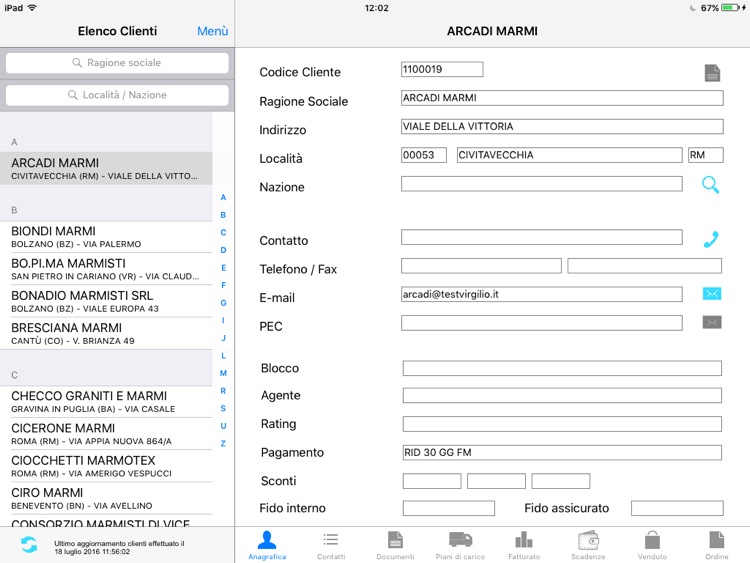
Task: Click the Rating field
Action: [562, 424]
